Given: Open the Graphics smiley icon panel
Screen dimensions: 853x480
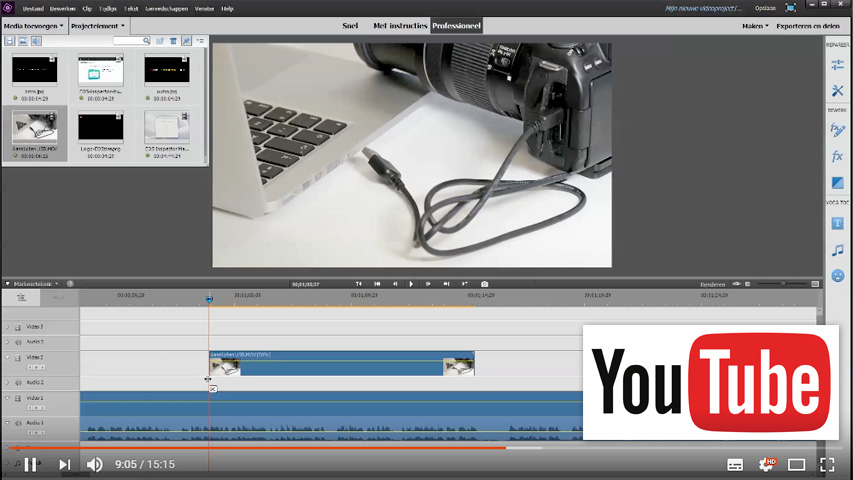Looking at the screenshot, I should tap(837, 275).
